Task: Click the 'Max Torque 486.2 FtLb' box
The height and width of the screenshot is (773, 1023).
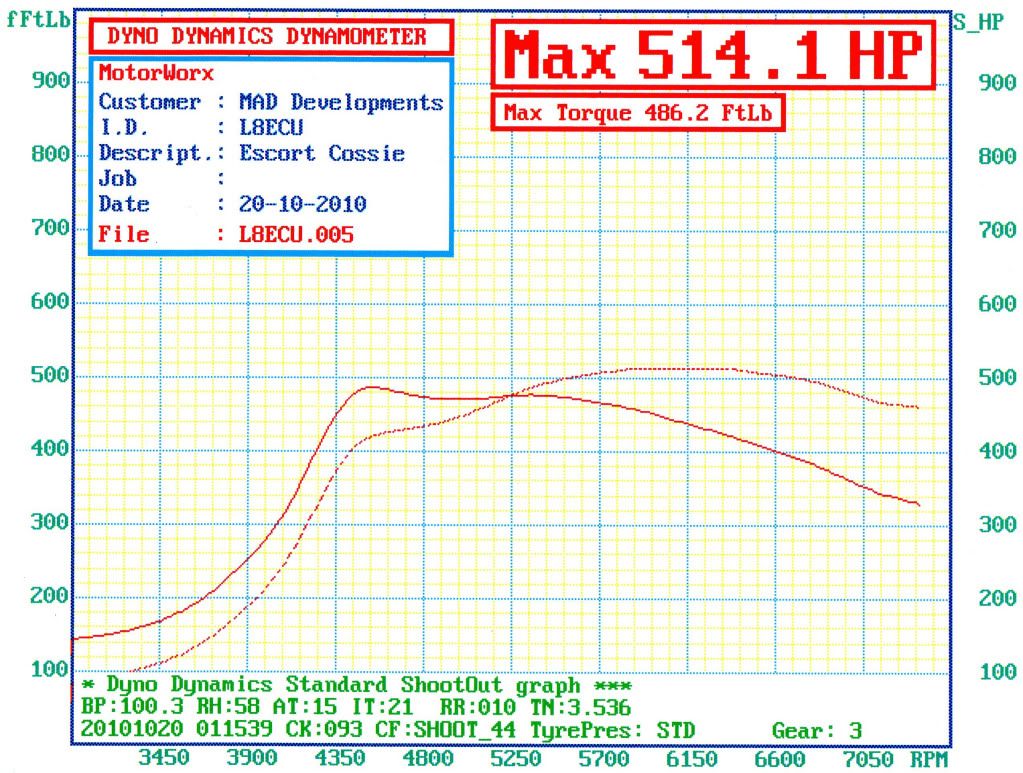Action: 637,113
